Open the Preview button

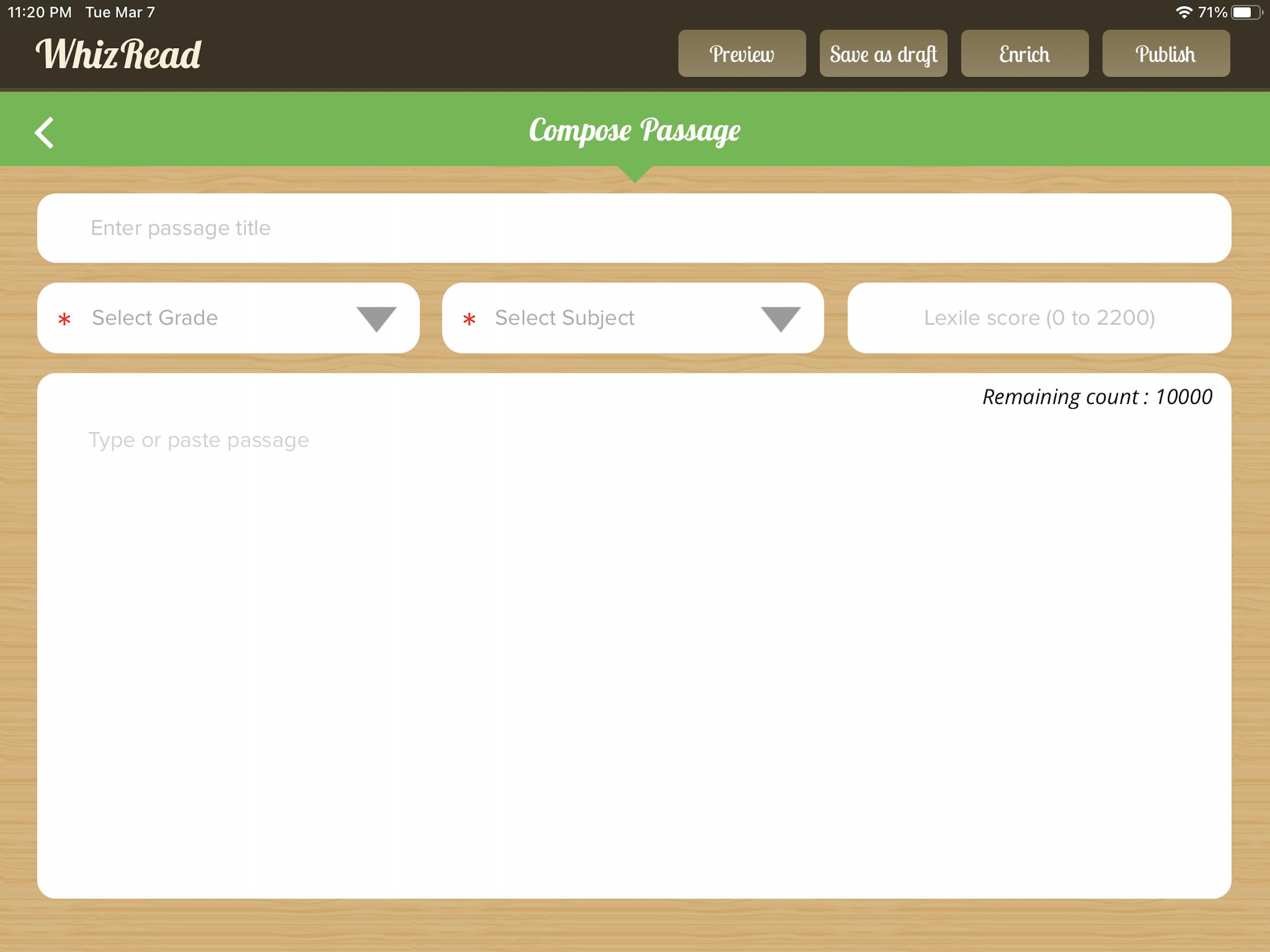742,53
